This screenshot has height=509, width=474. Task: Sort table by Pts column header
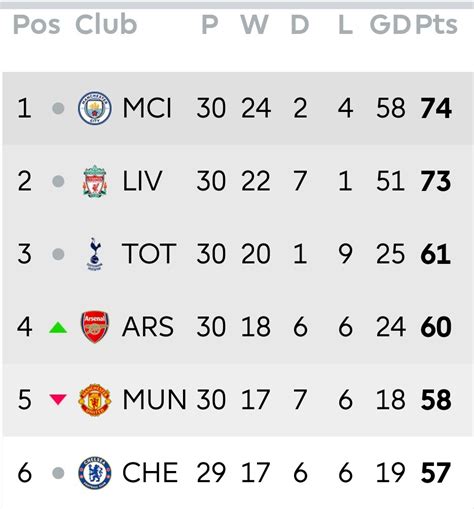(436, 25)
